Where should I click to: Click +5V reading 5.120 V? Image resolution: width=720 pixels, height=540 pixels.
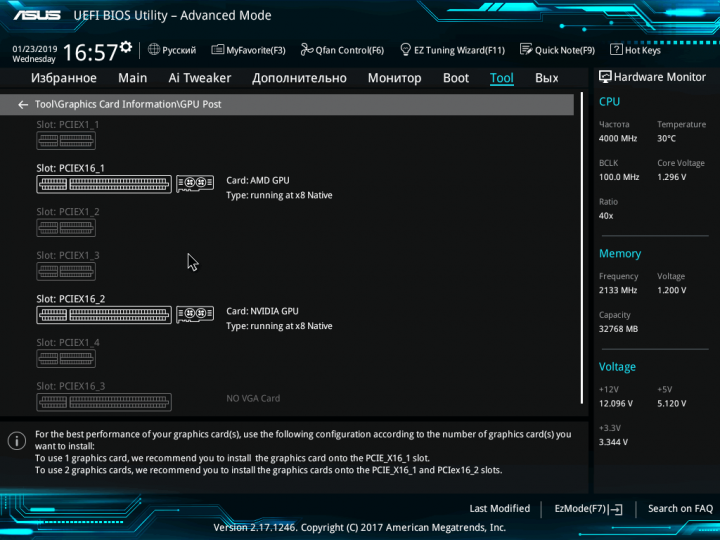(x=672, y=404)
